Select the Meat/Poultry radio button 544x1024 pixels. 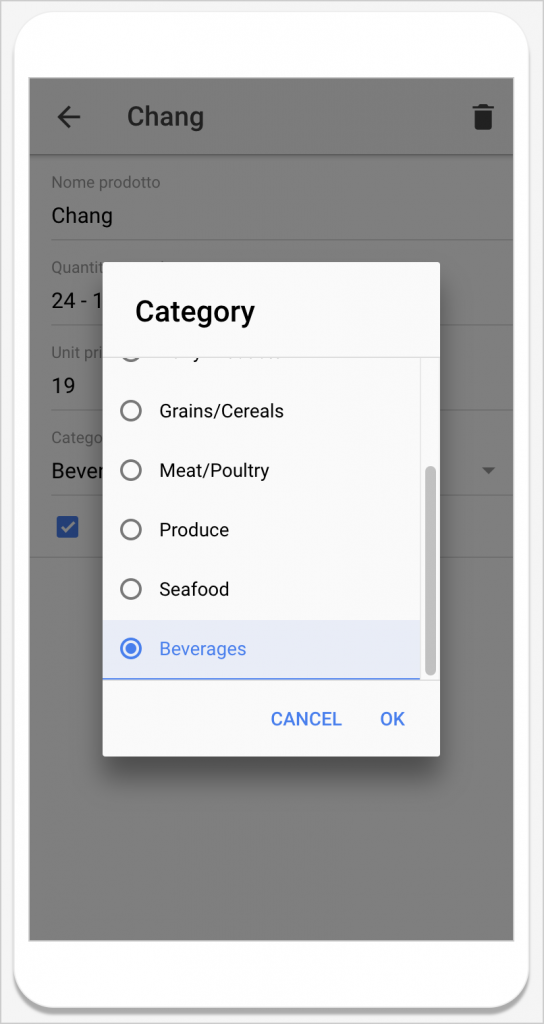(131, 470)
